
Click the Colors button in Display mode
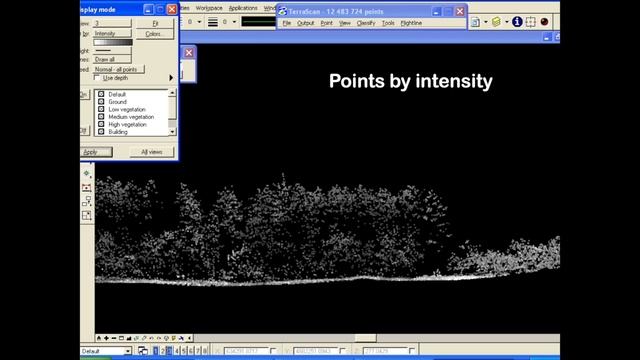[x=155, y=34]
